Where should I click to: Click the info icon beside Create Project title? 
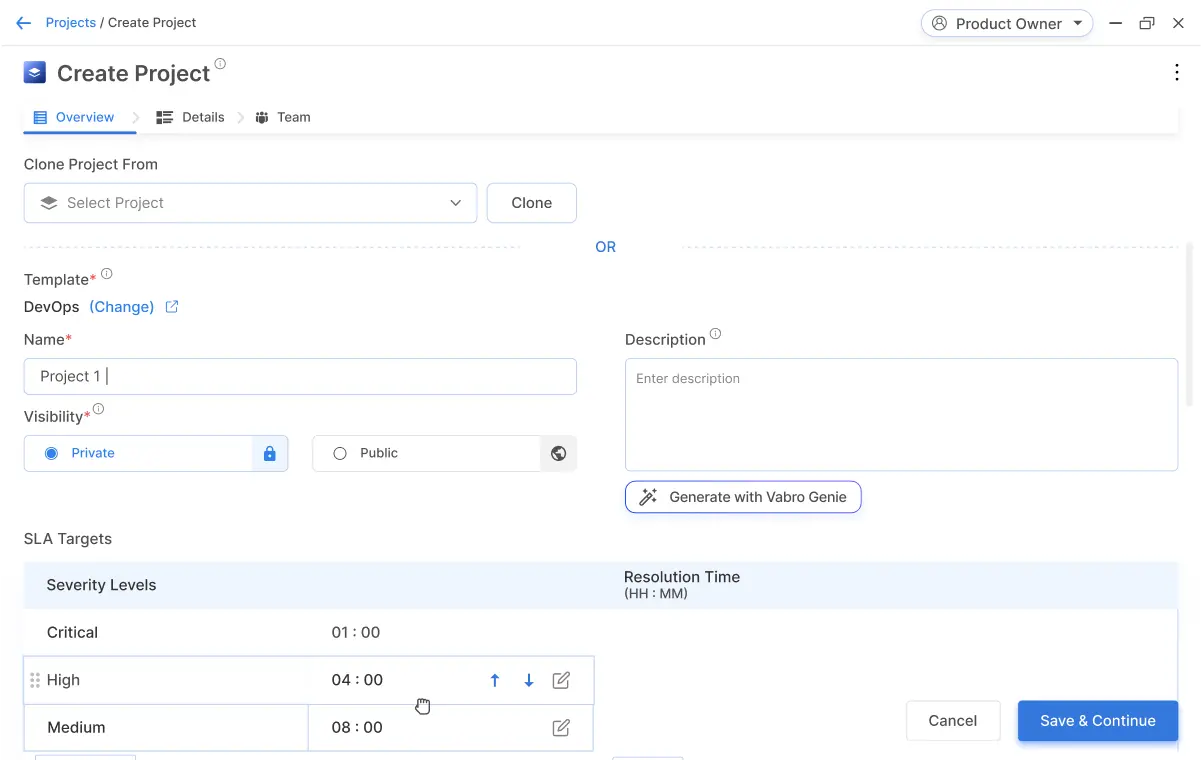[x=220, y=64]
